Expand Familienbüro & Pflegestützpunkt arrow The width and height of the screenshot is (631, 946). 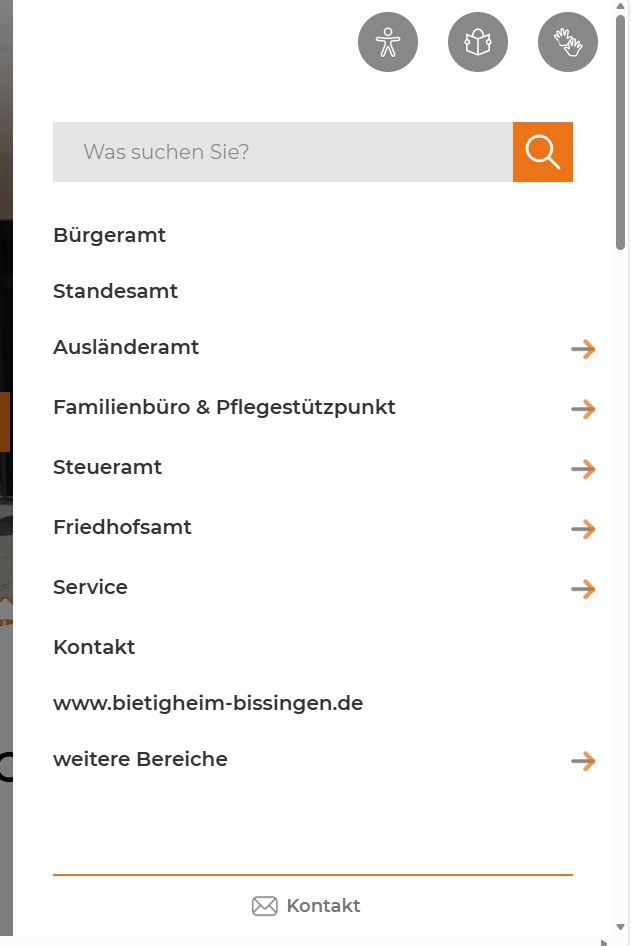click(583, 409)
